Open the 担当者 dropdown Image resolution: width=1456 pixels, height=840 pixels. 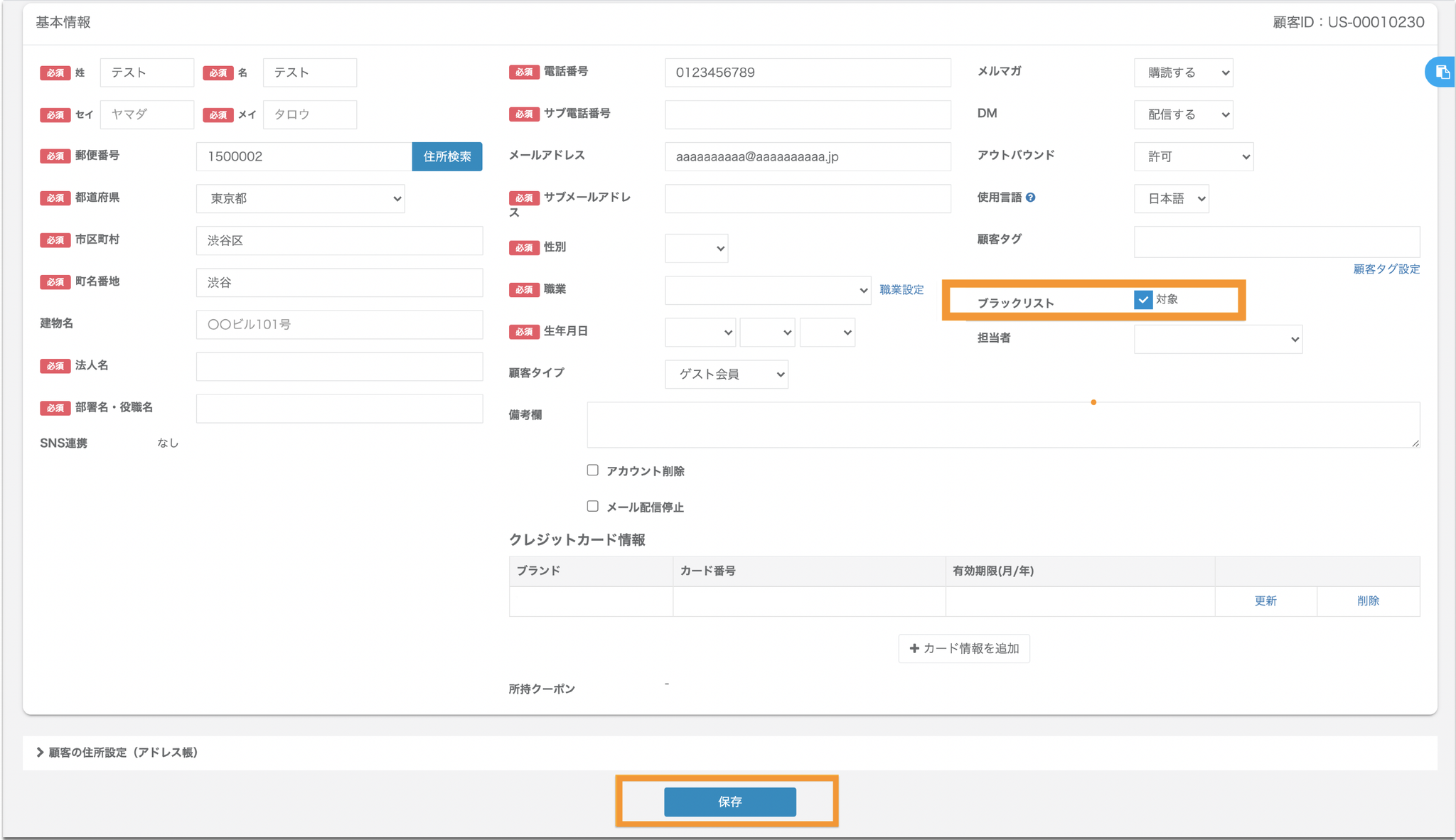1217,339
